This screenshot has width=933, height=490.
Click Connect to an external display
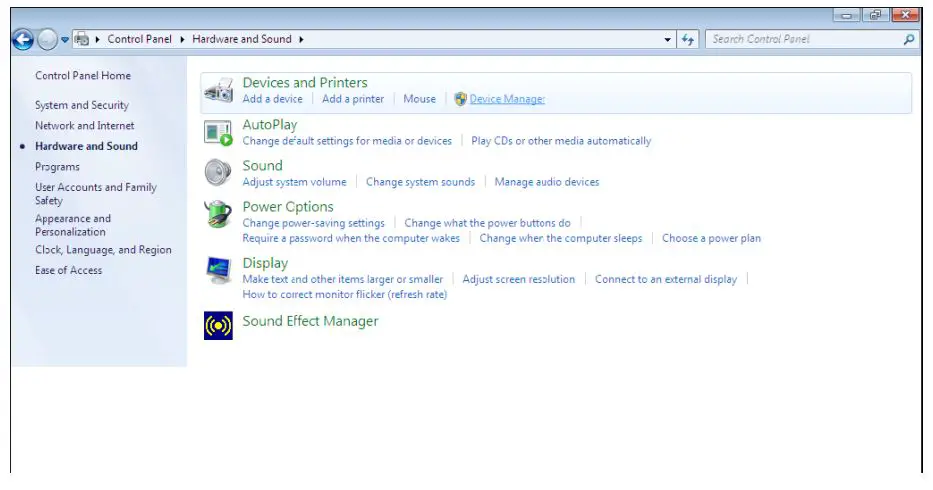tap(666, 279)
